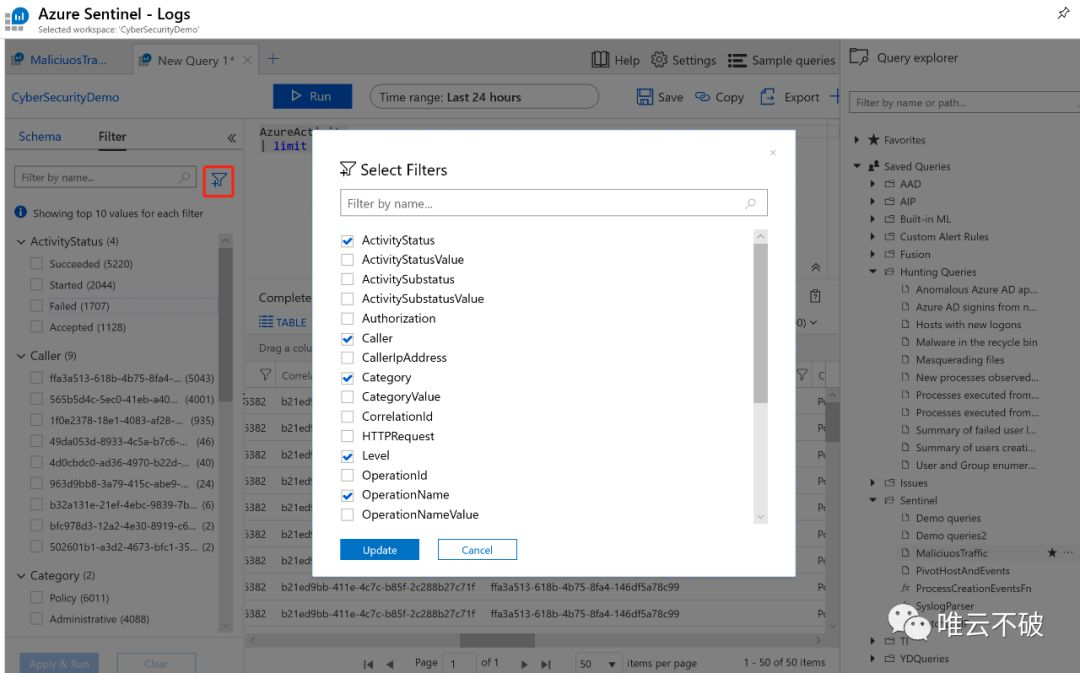1080x673 pixels.
Task: Expand the AAD folder
Action: (873, 184)
